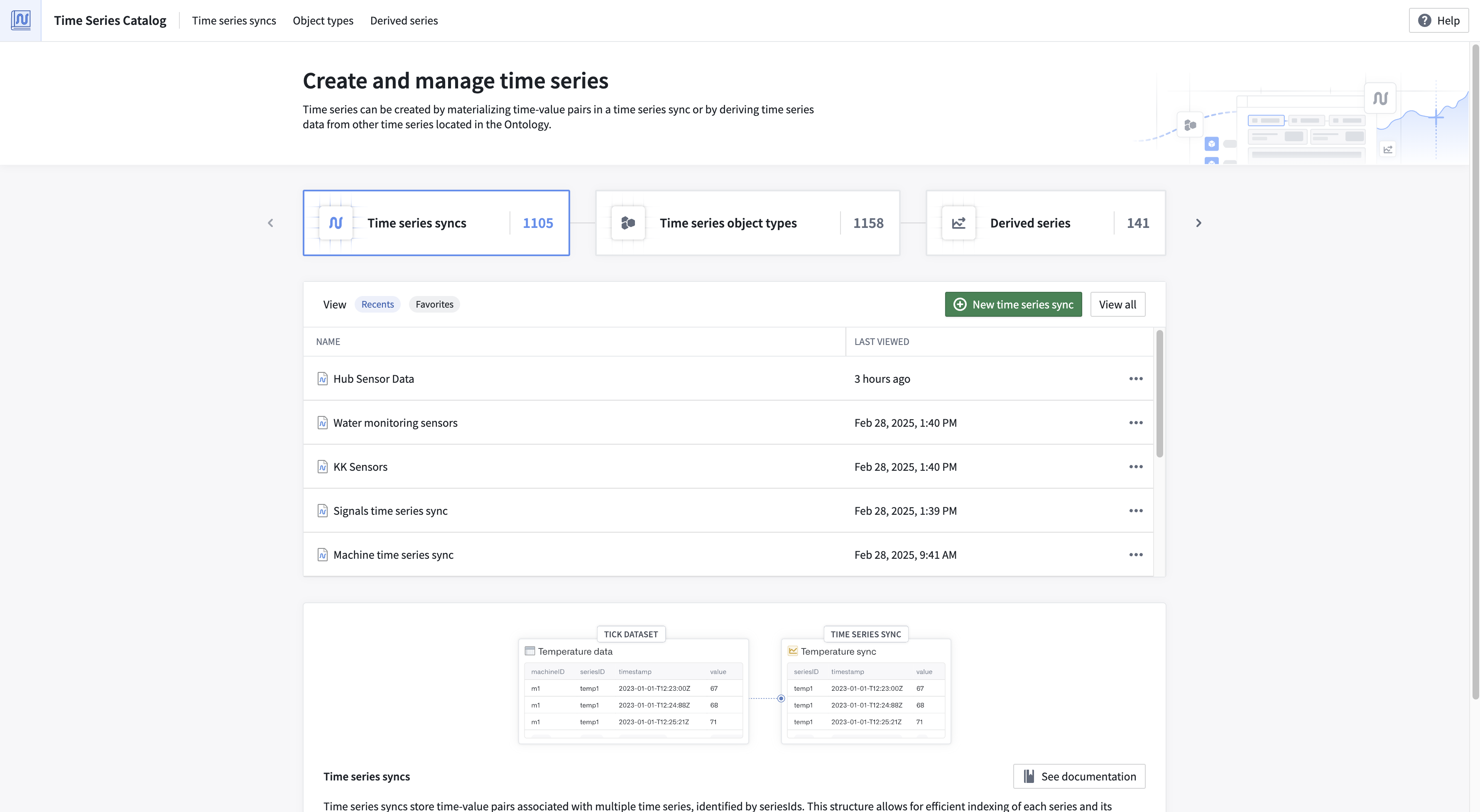Click the Time series object types card icon
This screenshot has width=1480, height=812.
pyautogui.click(x=628, y=223)
